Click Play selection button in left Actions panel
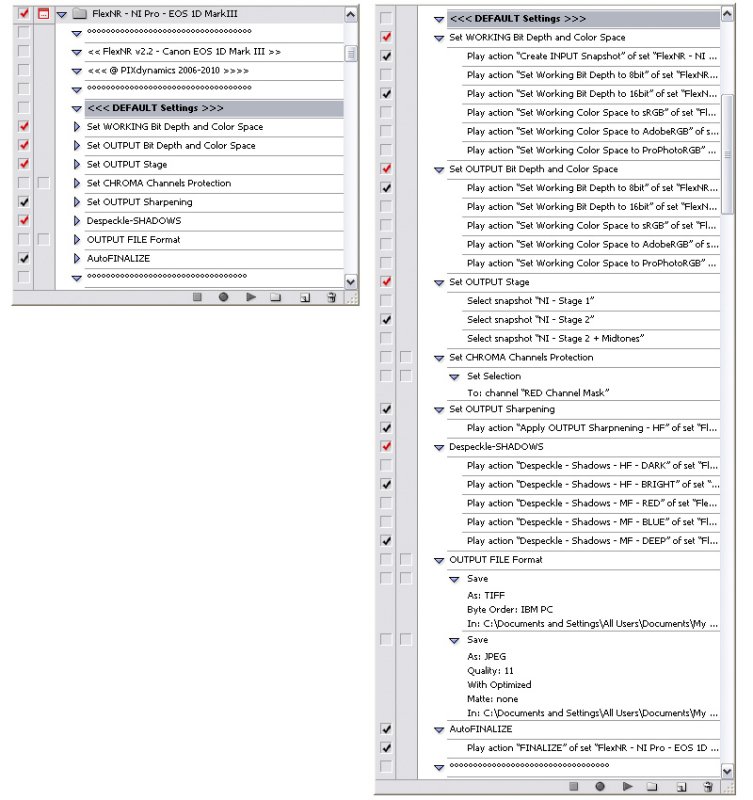Screen dimensions: 753x800 click(x=250, y=297)
